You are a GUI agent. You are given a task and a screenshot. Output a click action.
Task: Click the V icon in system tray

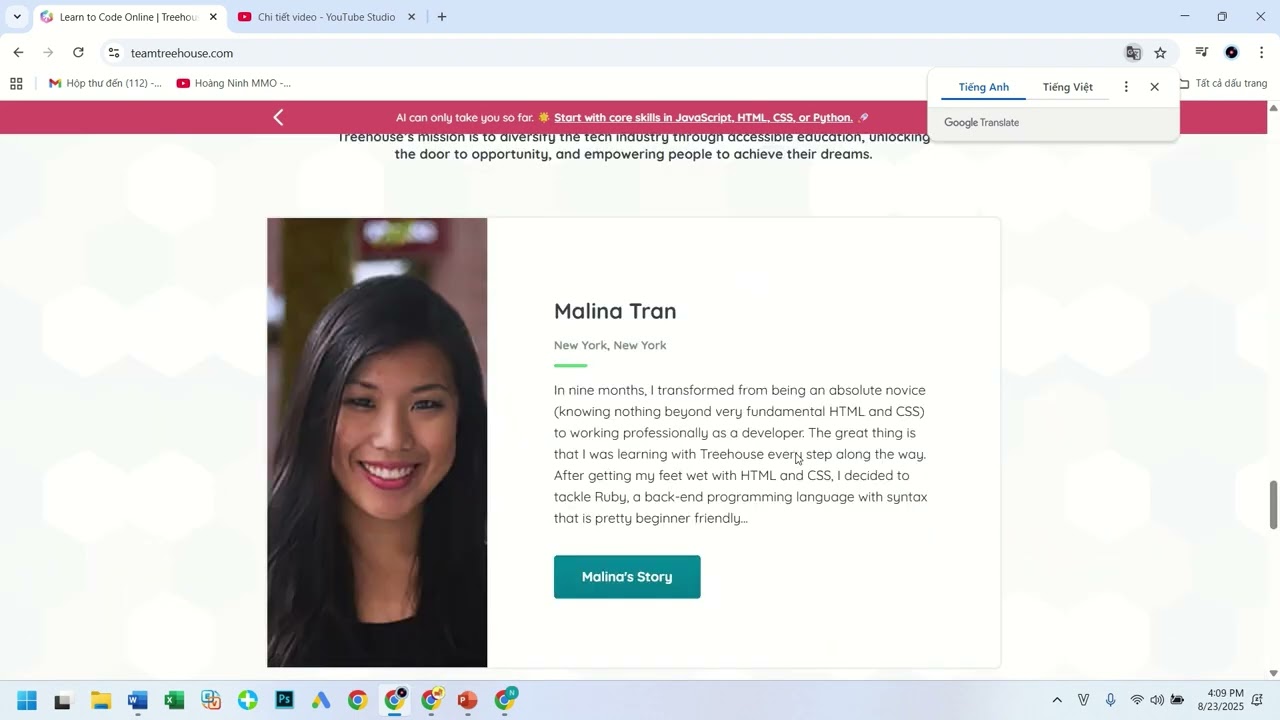click(1083, 700)
